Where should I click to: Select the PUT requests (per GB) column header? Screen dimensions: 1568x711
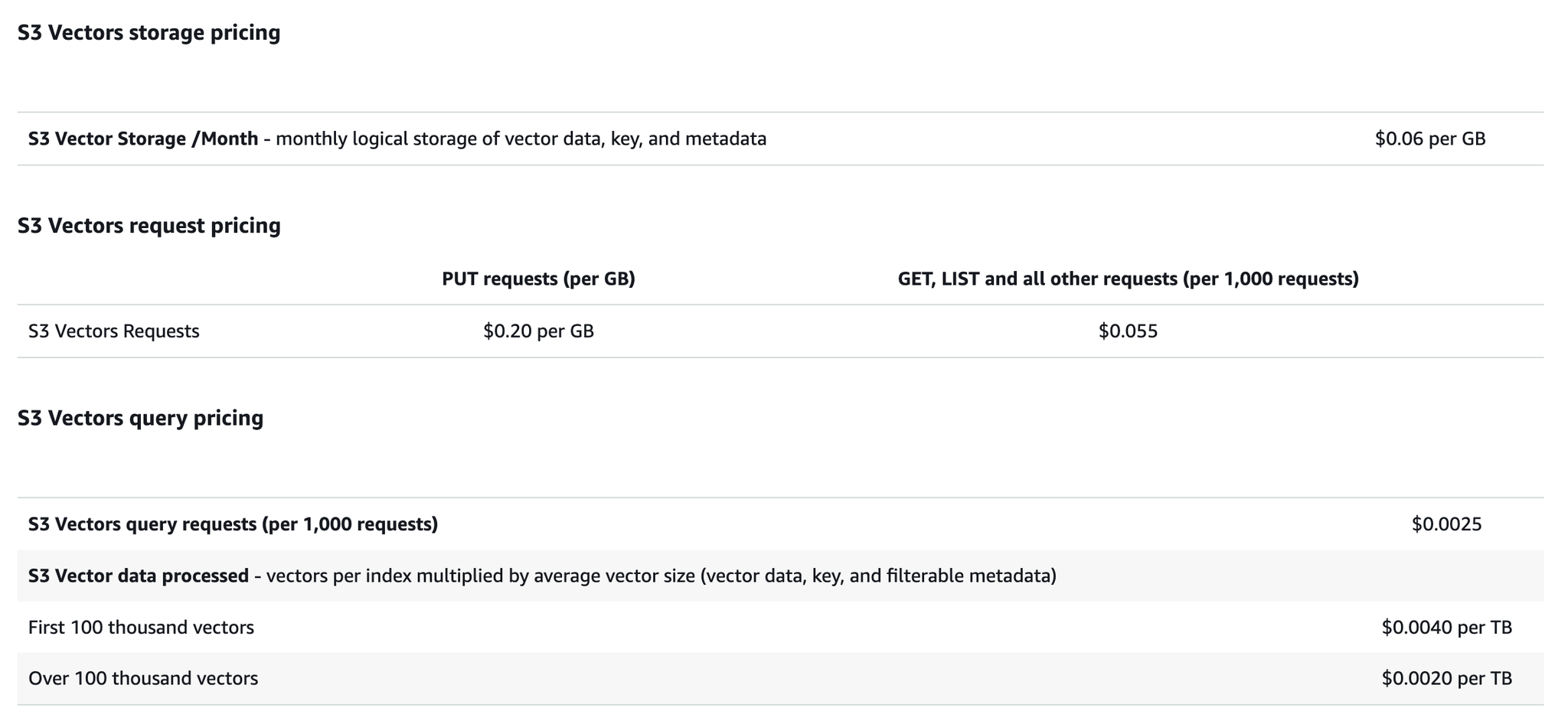pyautogui.click(x=538, y=279)
